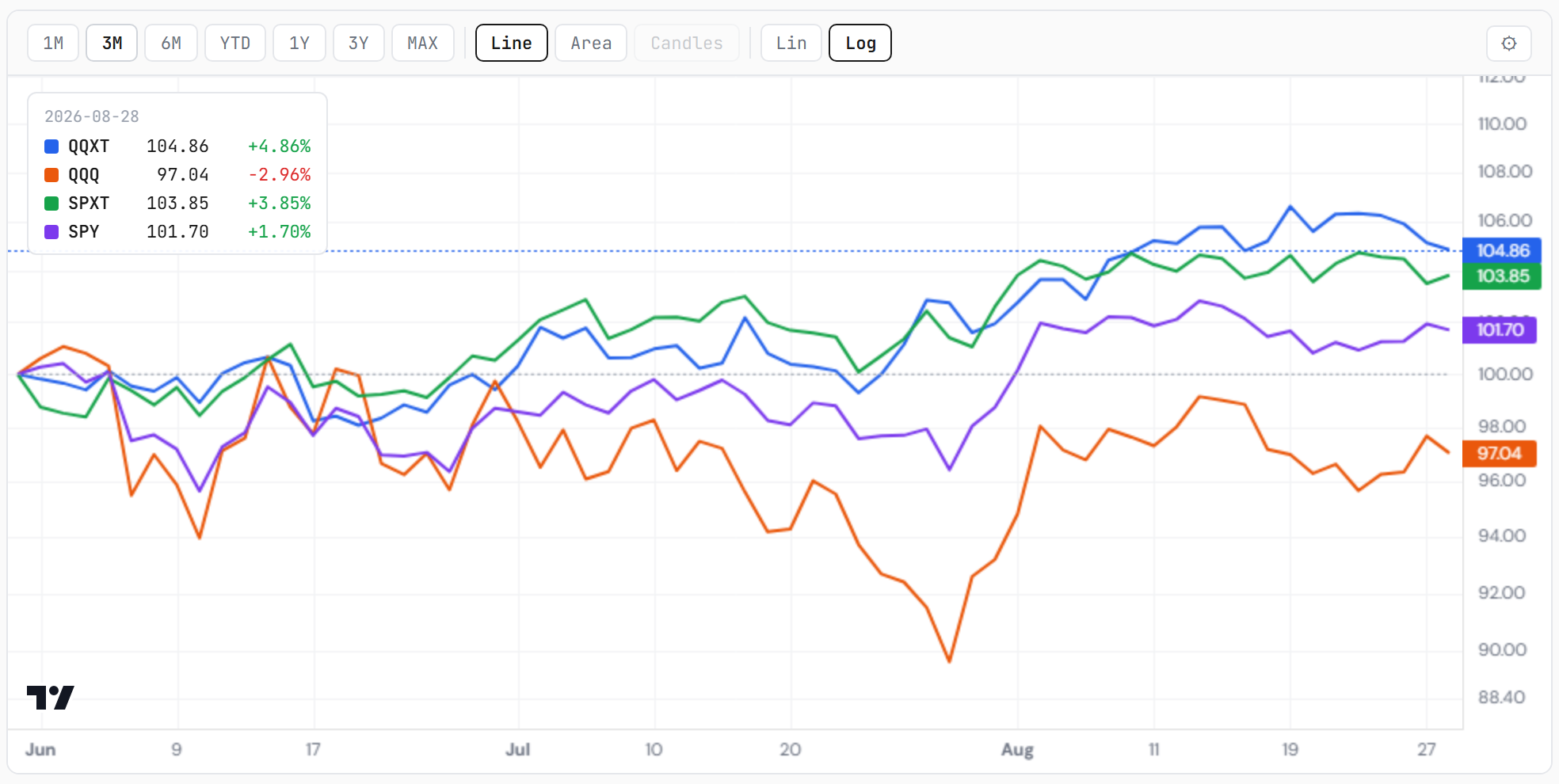1559x784 pixels.
Task: Click the 92.00 price axis label
Action: [1501, 593]
